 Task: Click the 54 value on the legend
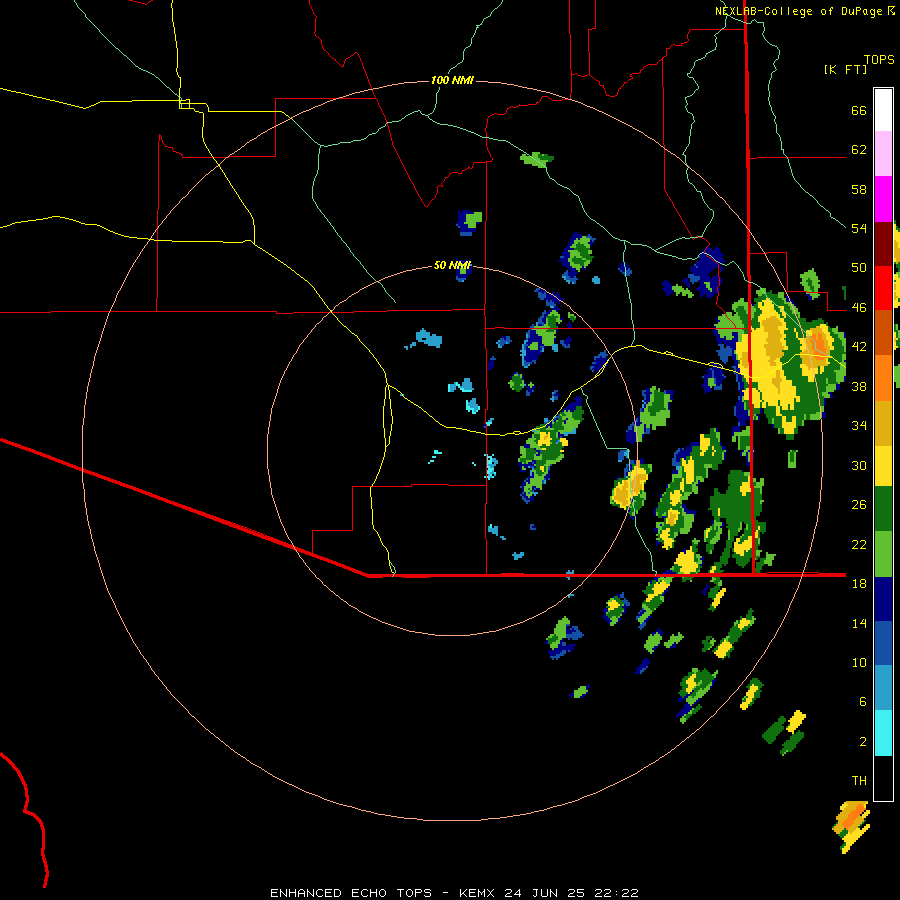[859, 228]
